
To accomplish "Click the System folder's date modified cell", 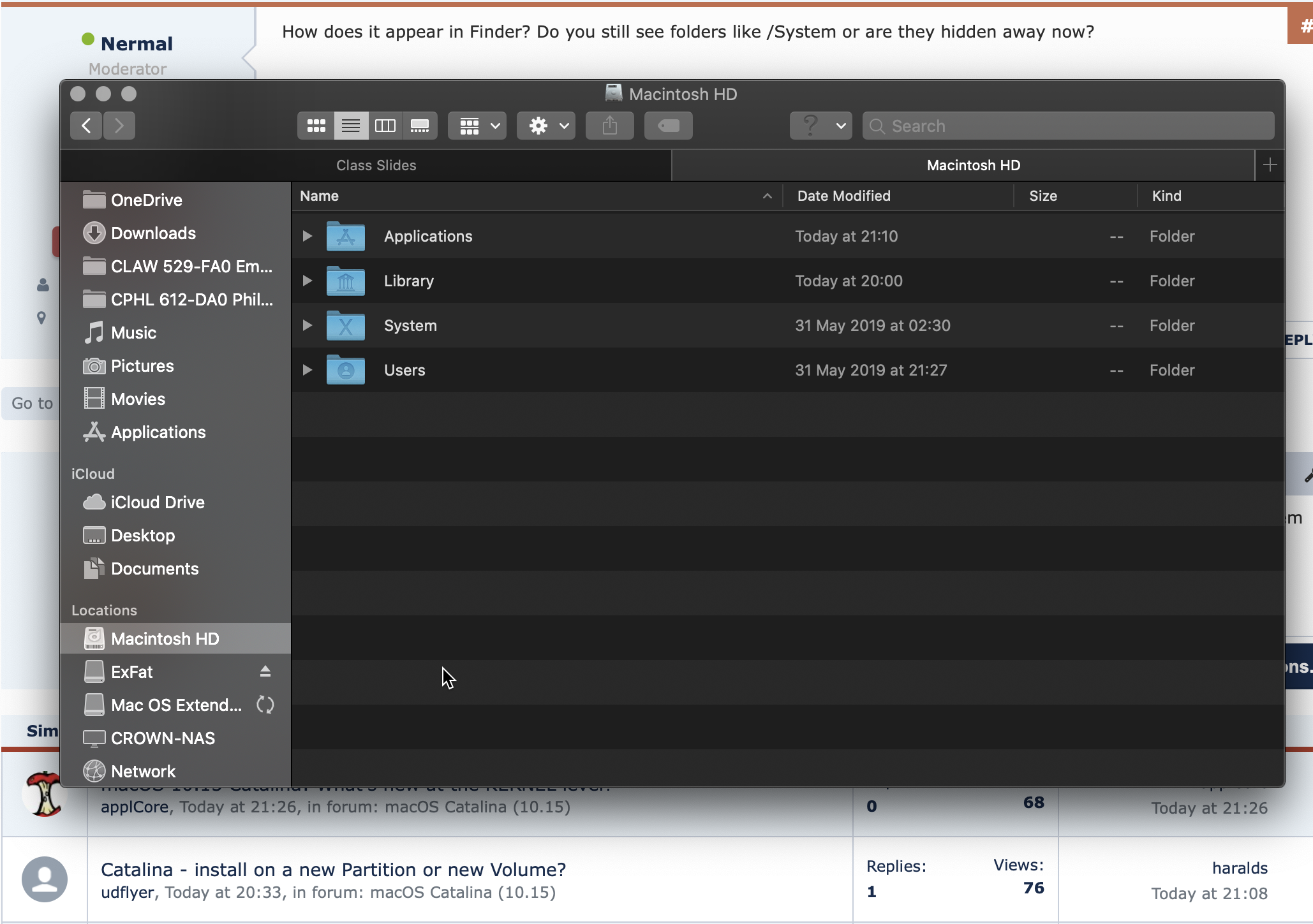I will pyautogui.click(x=873, y=325).
